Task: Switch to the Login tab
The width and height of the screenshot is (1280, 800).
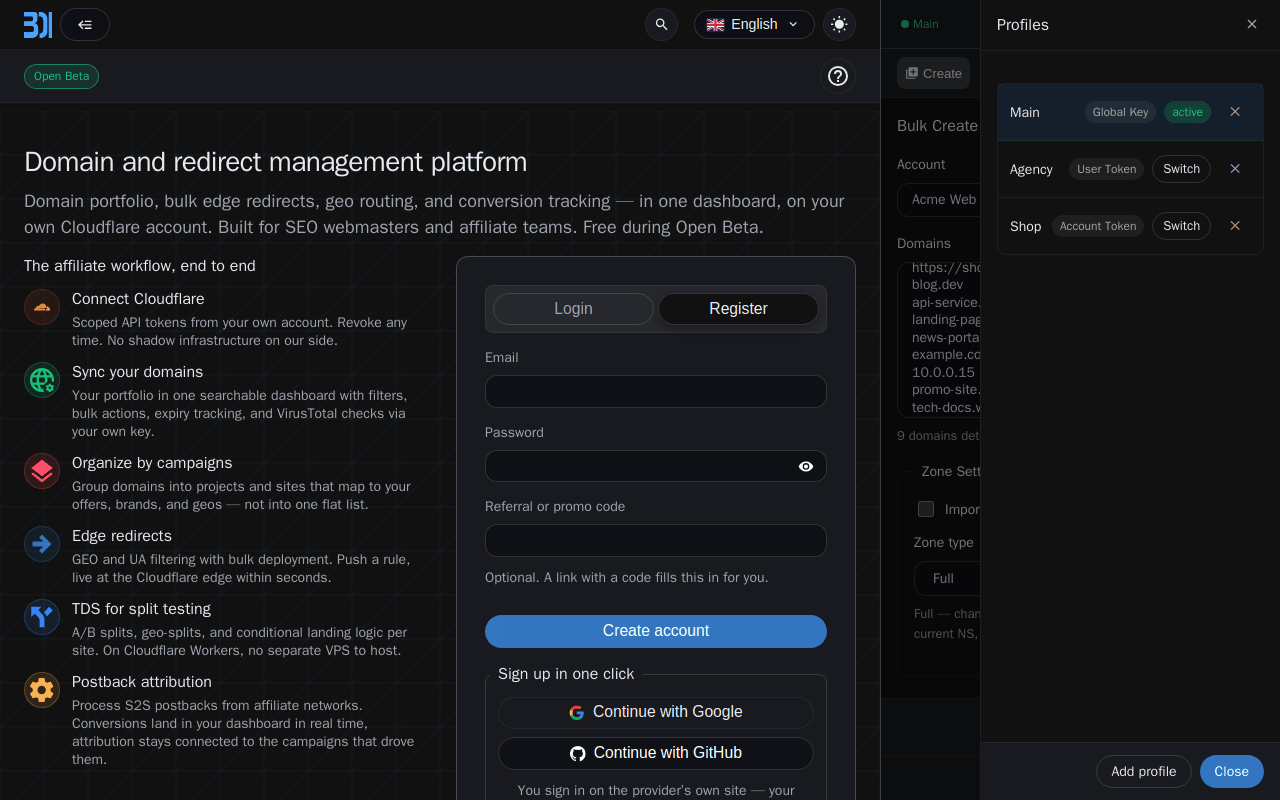Action: pyautogui.click(x=573, y=309)
